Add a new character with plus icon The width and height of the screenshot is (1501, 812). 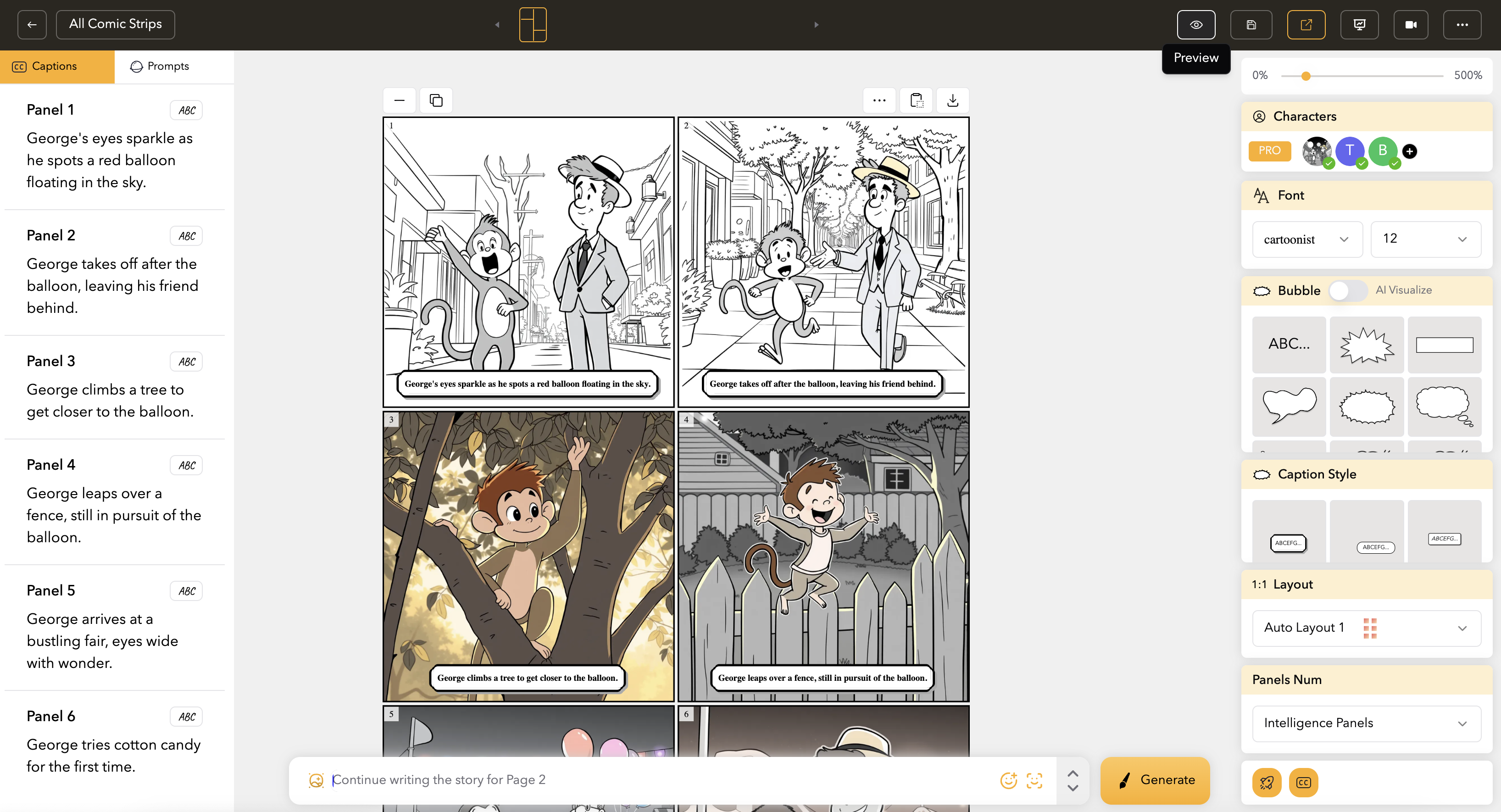[1410, 151]
